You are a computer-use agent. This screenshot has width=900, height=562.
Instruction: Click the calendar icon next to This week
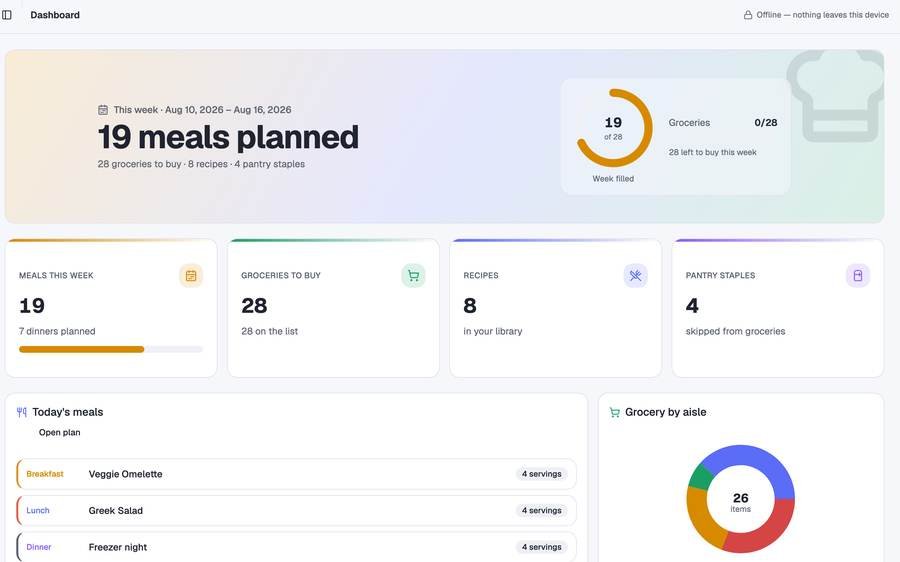(103, 110)
